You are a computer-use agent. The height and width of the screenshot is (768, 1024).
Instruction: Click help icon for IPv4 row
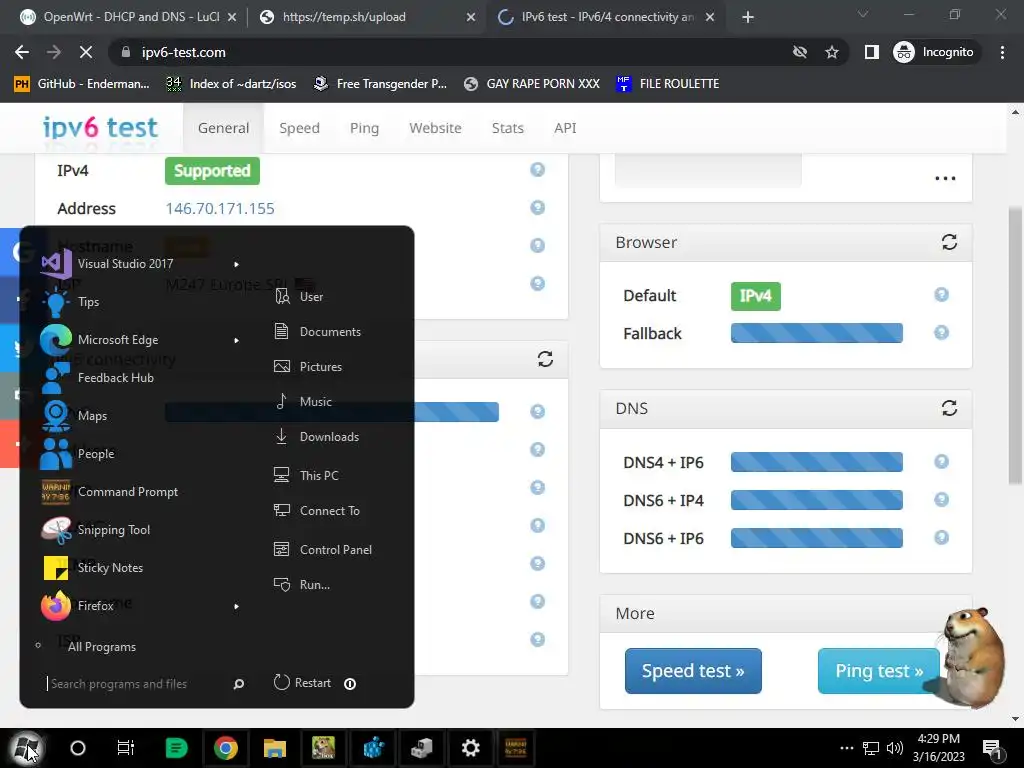pyautogui.click(x=537, y=170)
